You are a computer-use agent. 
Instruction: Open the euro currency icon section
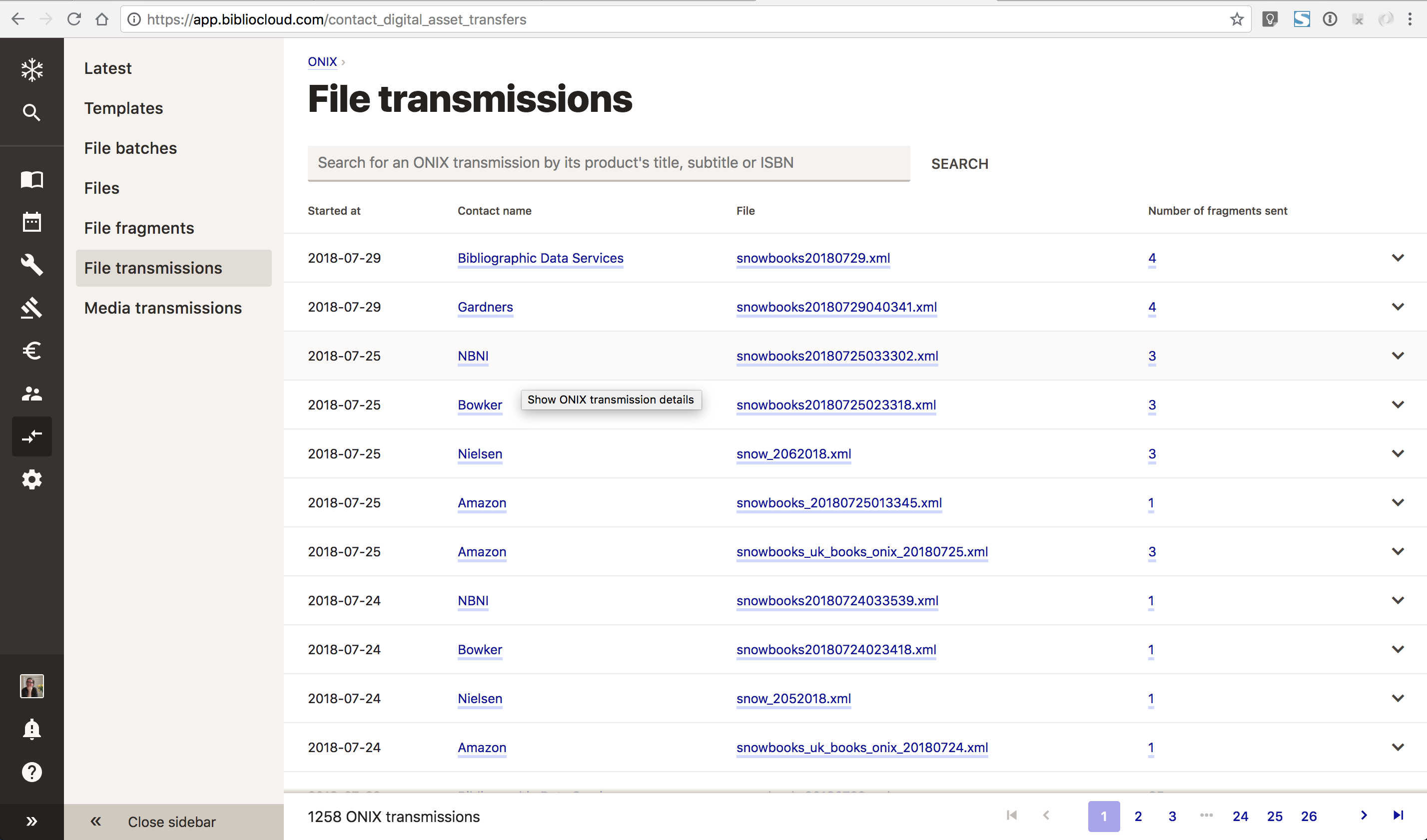click(31, 351)
